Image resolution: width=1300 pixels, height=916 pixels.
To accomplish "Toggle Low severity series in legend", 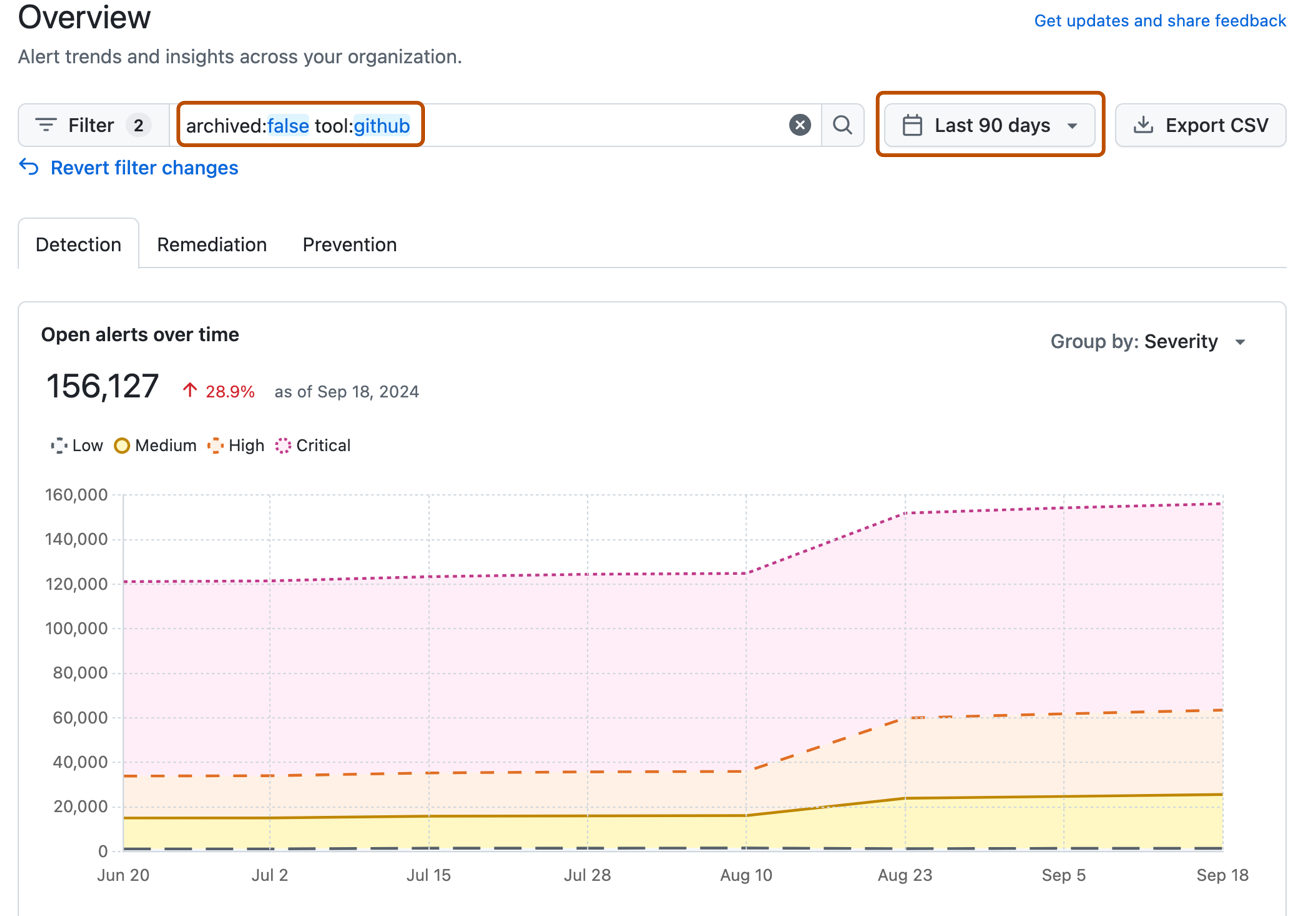I will point(77,446).
